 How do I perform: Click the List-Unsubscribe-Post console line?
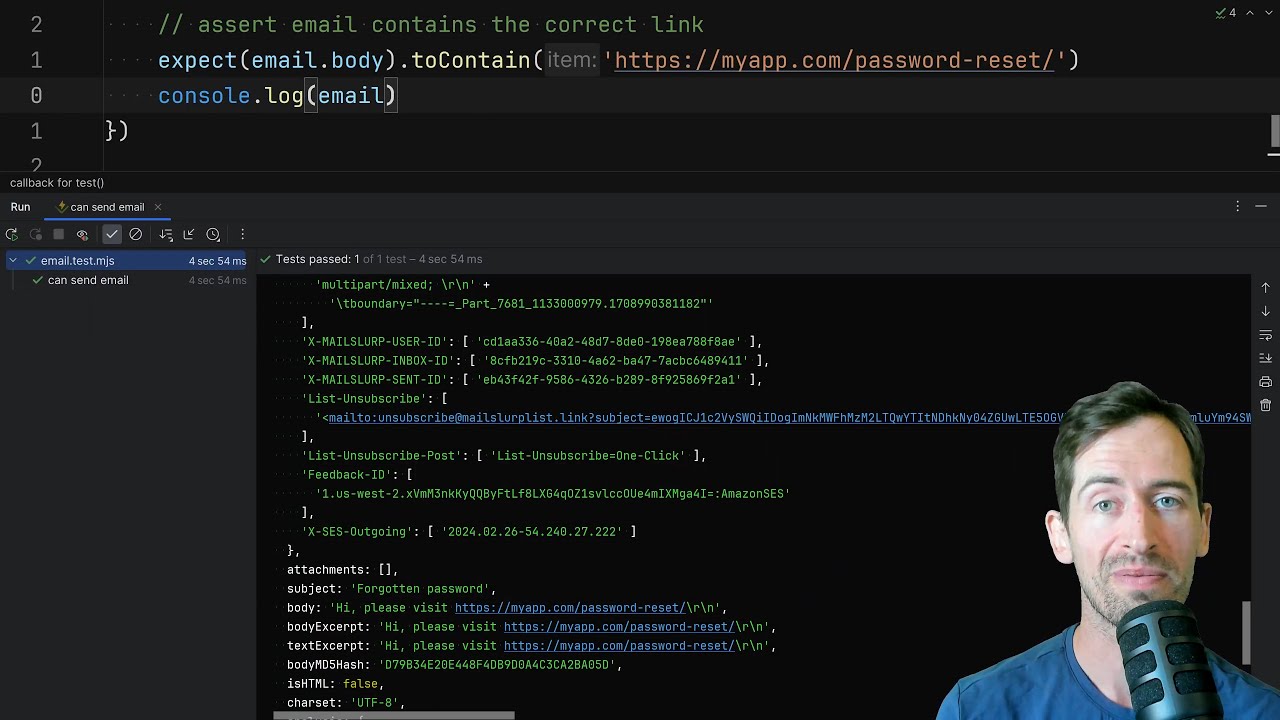tap(504, 456)
